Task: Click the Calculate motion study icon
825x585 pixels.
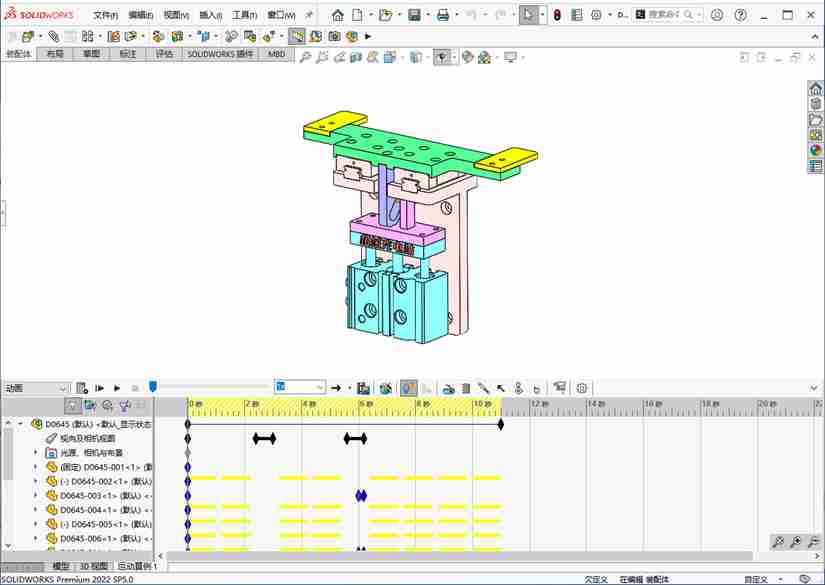Action: (83, 388)
